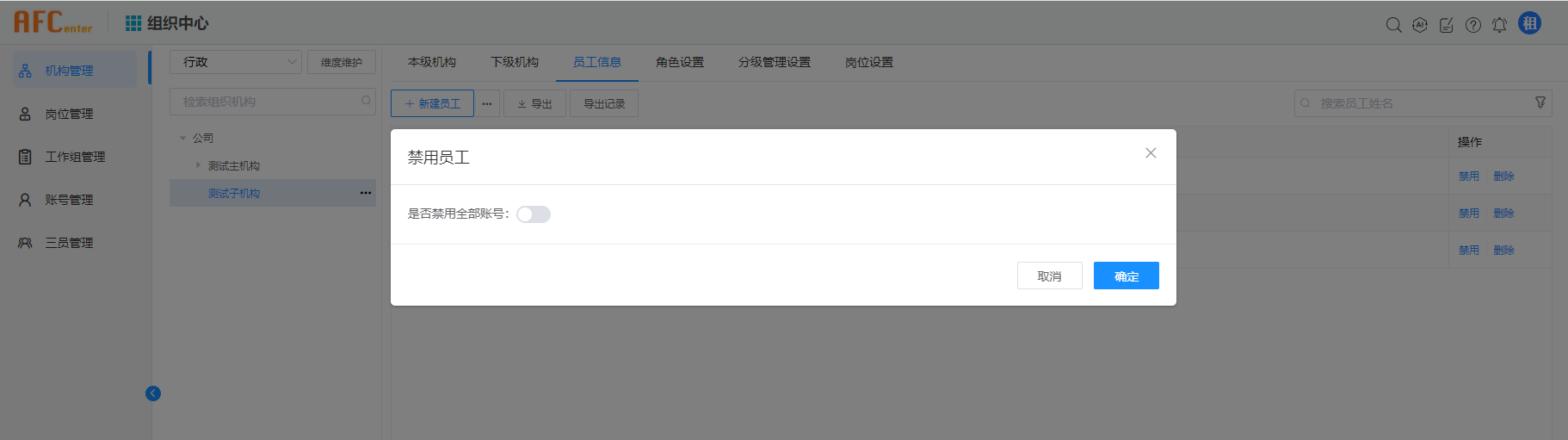Click the edit note icon in header

click(1447, 25)
